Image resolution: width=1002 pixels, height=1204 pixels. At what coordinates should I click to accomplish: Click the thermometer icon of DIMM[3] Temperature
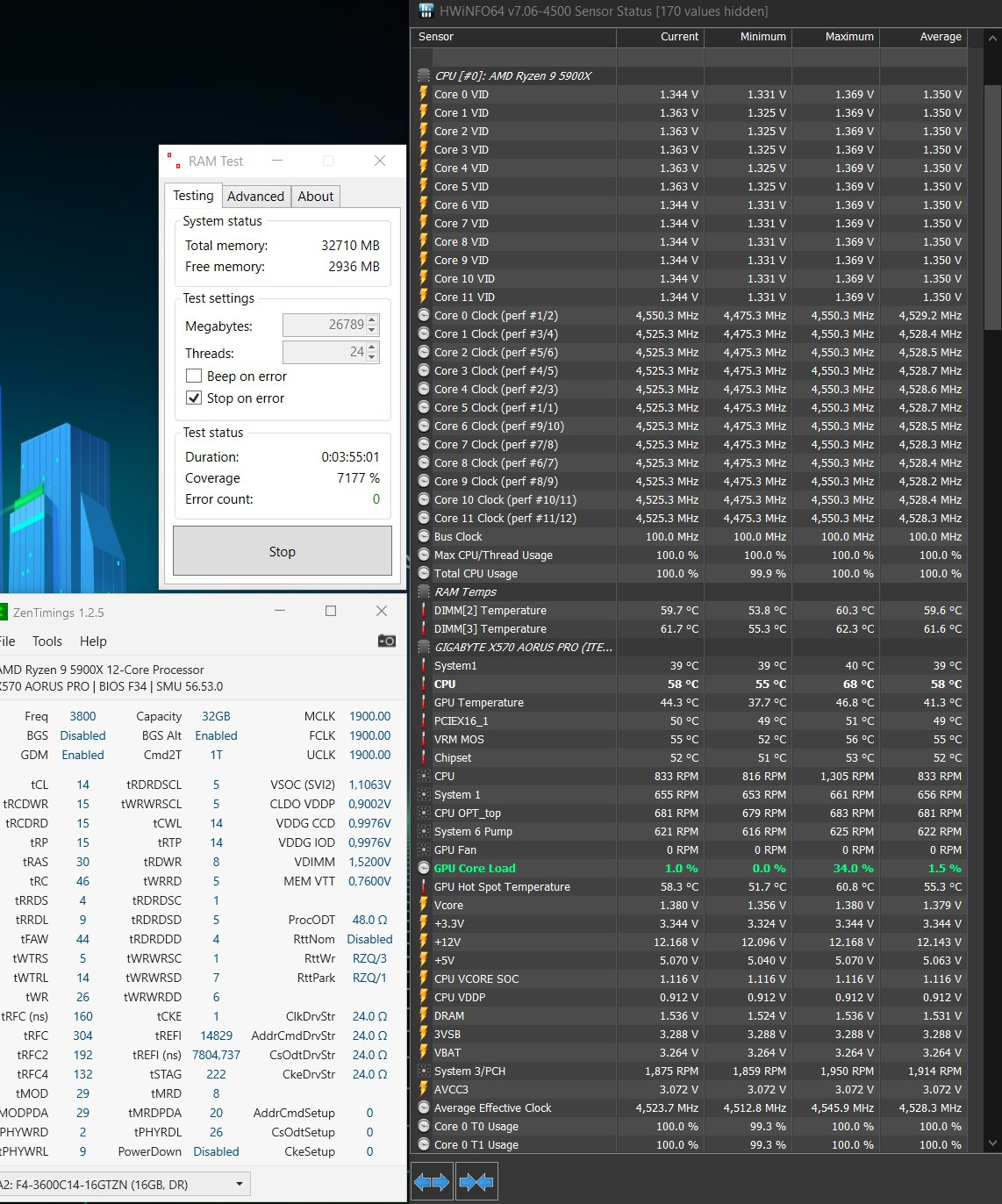coord(424,628)
